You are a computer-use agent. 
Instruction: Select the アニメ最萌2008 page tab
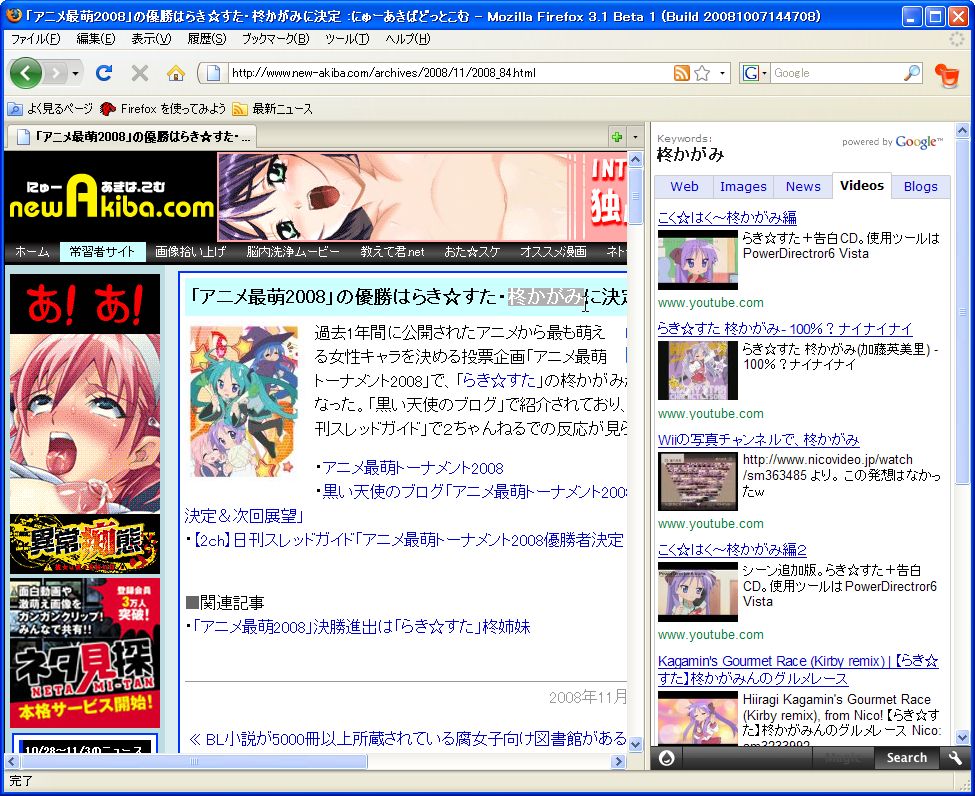(x=131, y=137)
